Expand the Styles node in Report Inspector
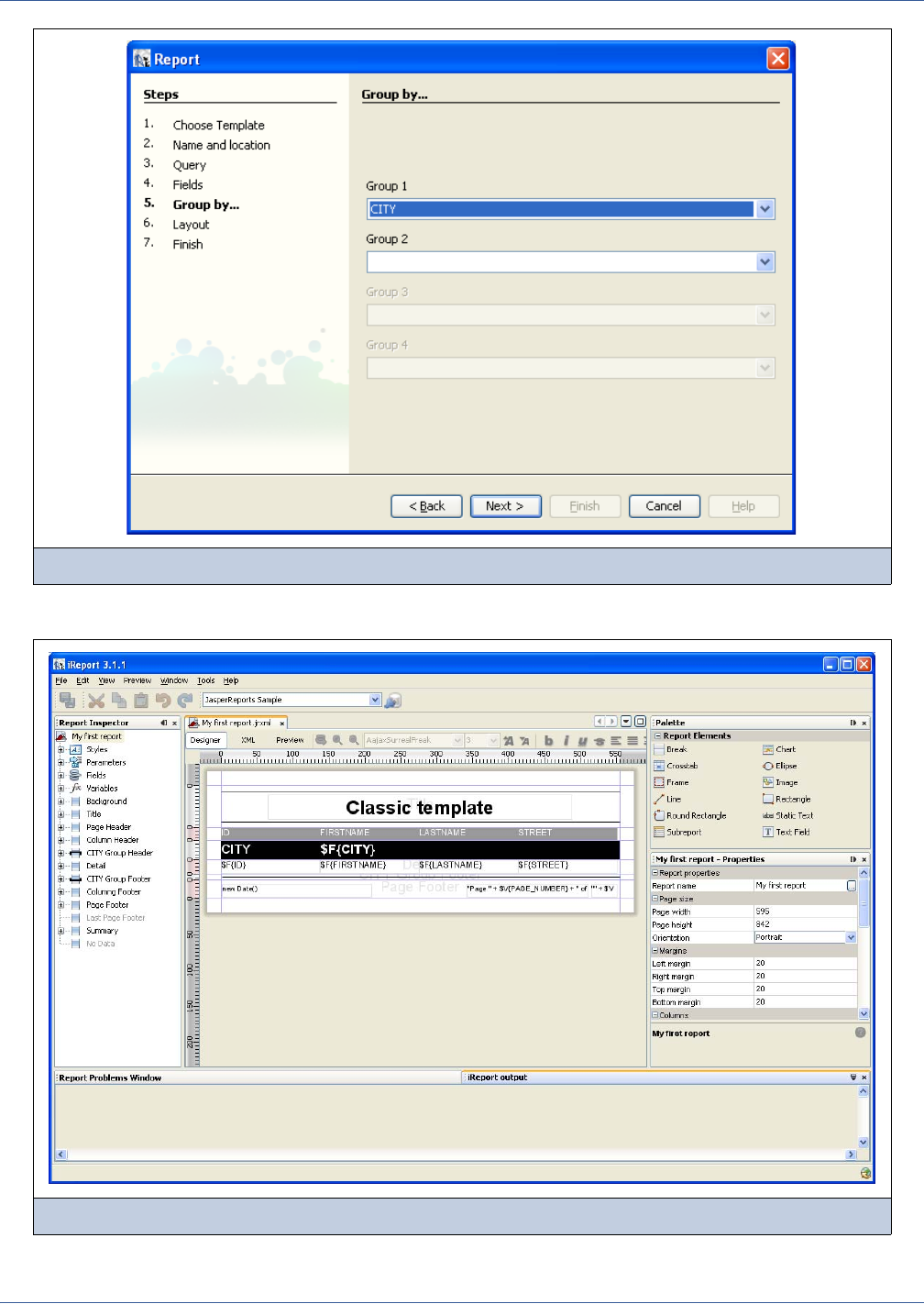The height and width of the screenshot is (1304, 924). 60,749
